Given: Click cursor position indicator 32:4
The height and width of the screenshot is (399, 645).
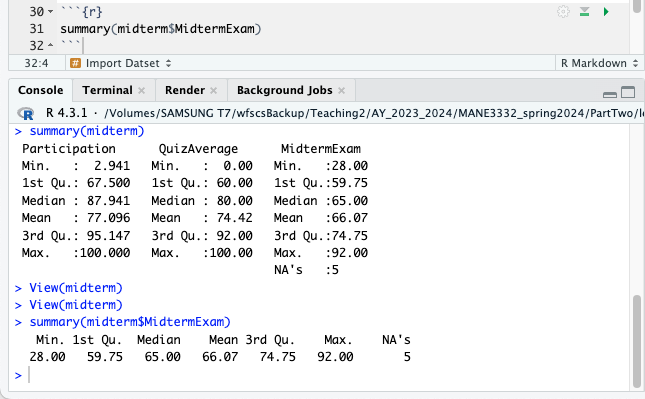Looking at the screenshot, I should click(36, 63).
